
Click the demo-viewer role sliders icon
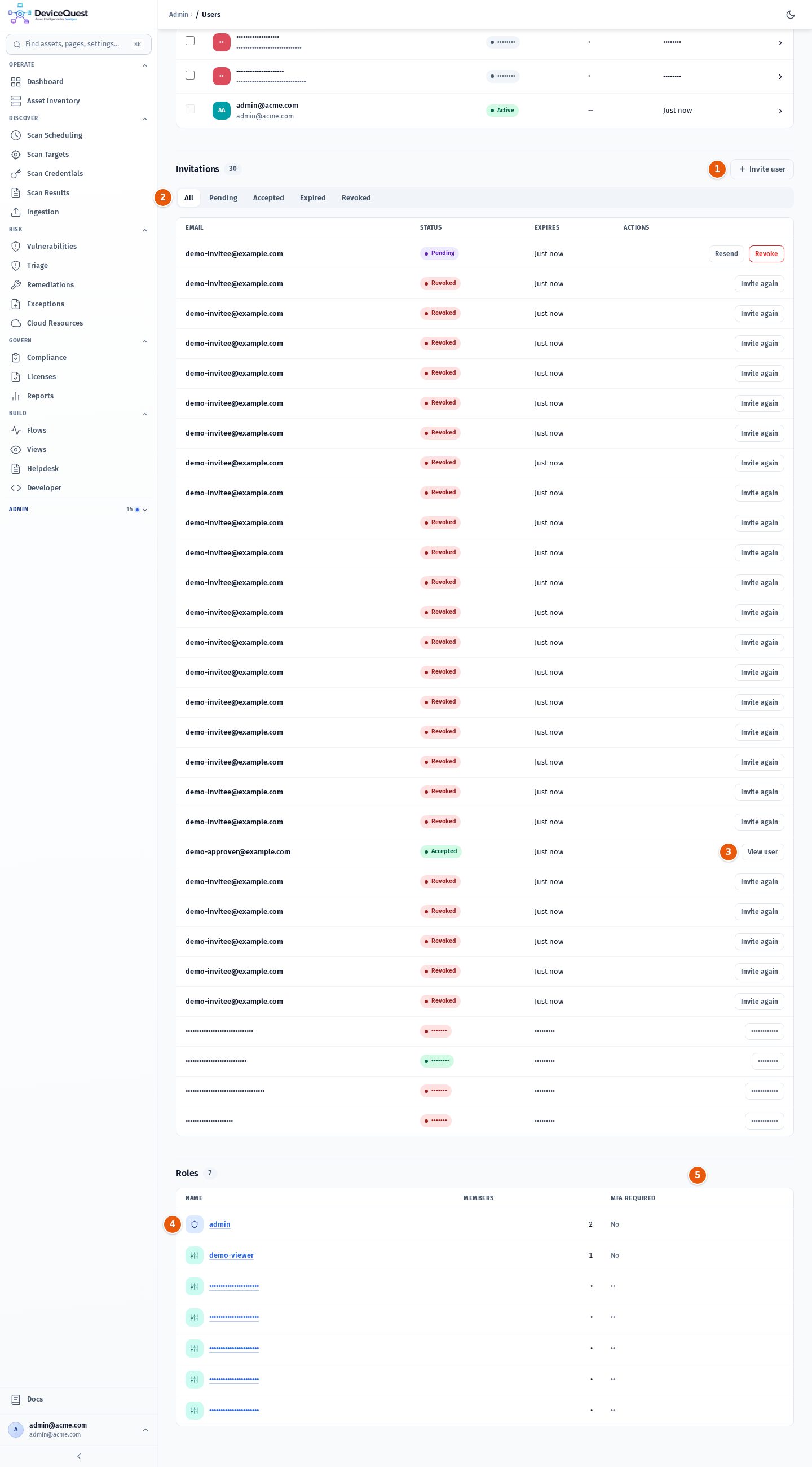click(x=195, y=1255)
